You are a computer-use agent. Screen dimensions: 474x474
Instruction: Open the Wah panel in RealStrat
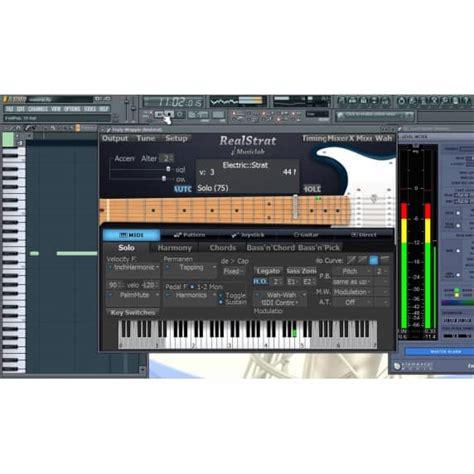pyautogui.click(x=384, y=138)
